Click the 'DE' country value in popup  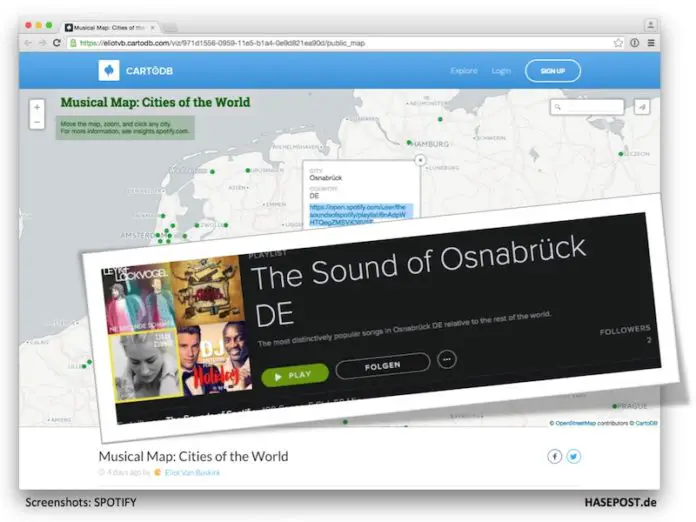point(314,196)
